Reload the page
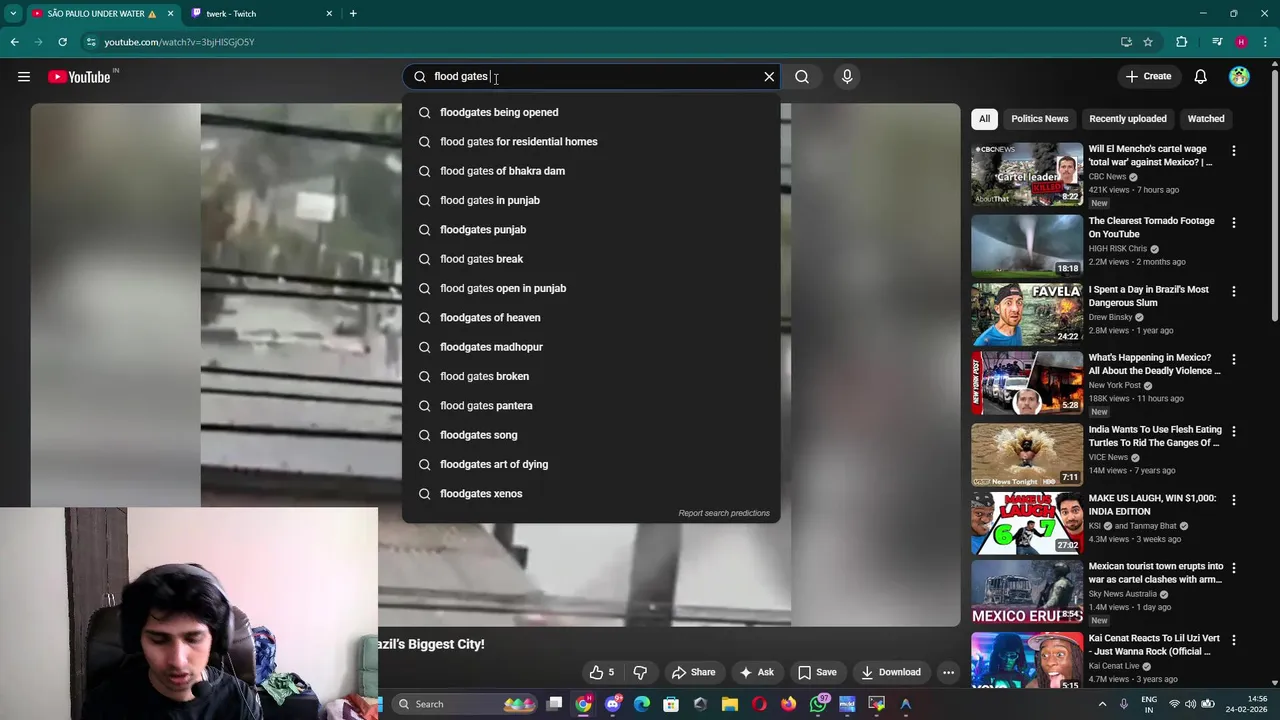The width and height of the screenshot is (1280, 720). [x=62, y=42]
